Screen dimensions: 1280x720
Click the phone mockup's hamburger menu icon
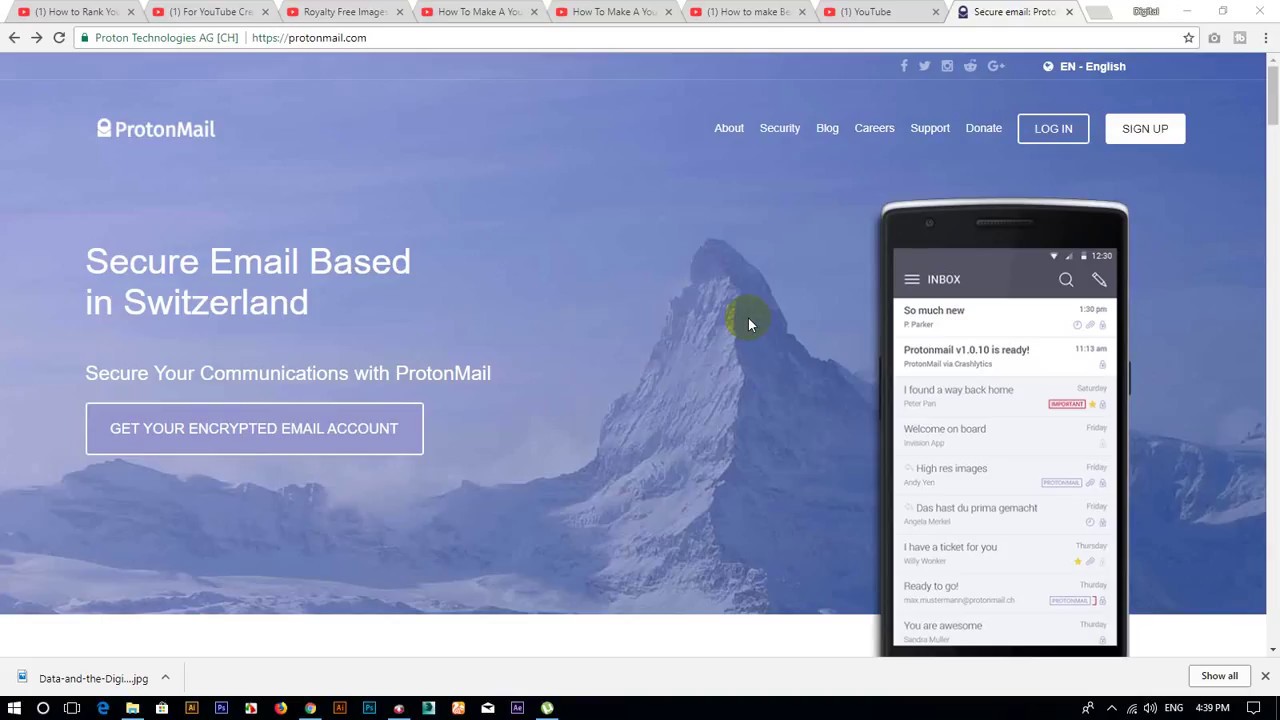912,280
